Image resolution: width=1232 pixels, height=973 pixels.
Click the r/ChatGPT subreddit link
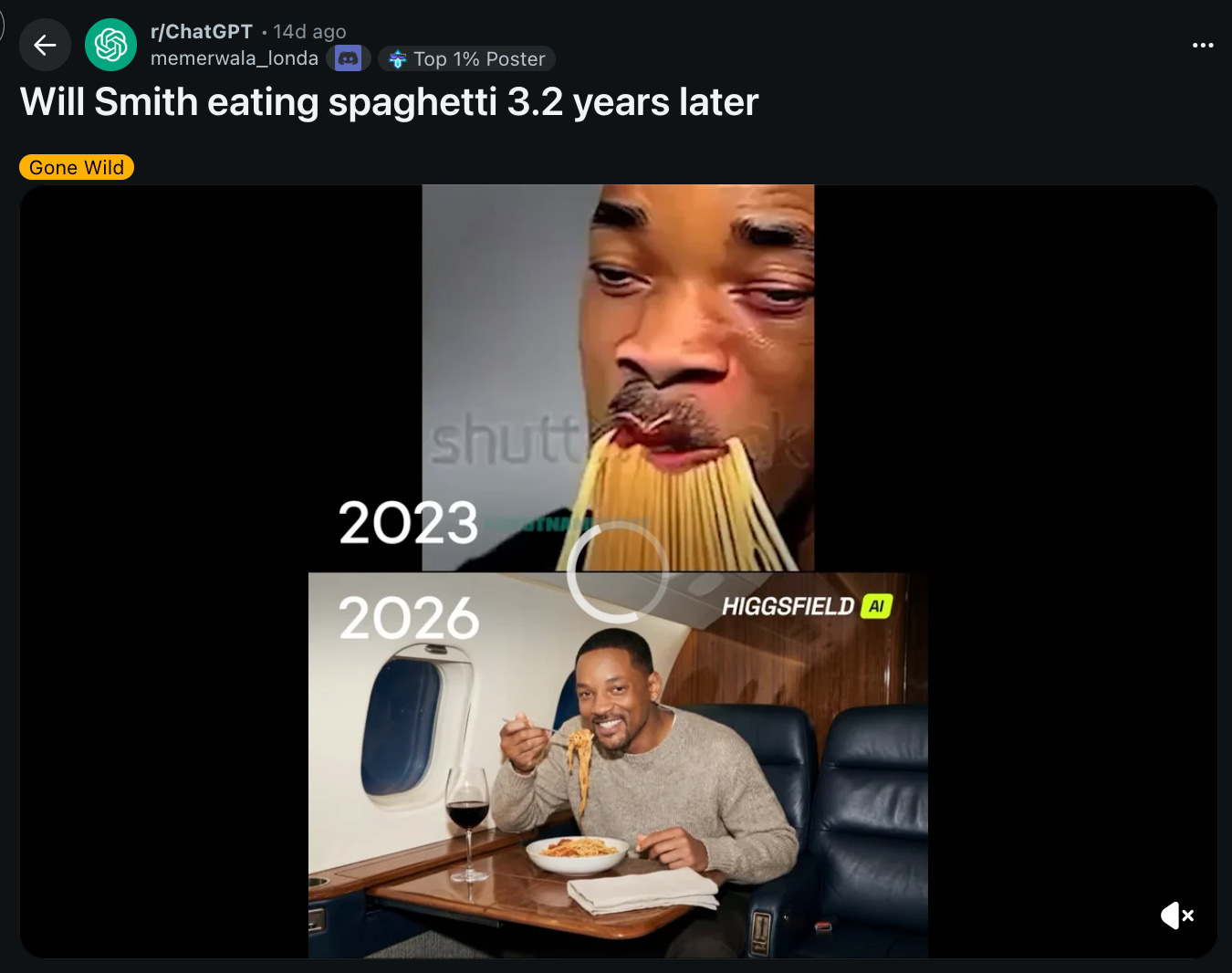pyautogui.click(x=202, y=32)
